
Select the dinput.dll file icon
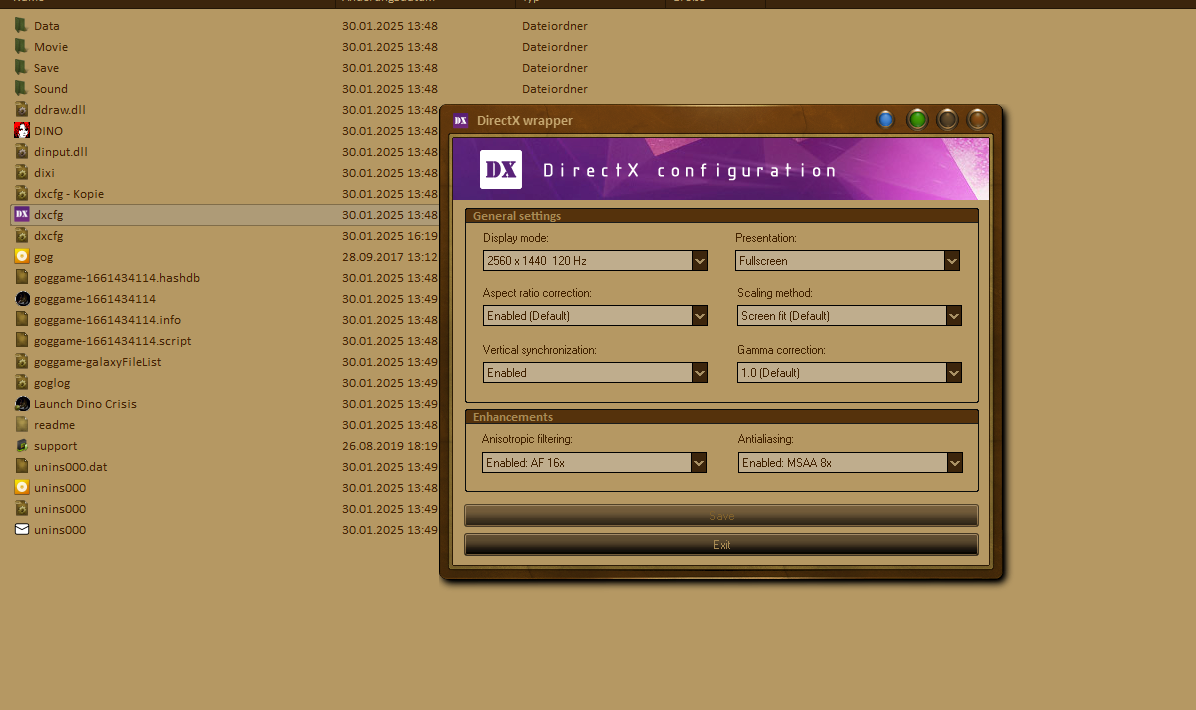tap(21, 151)
